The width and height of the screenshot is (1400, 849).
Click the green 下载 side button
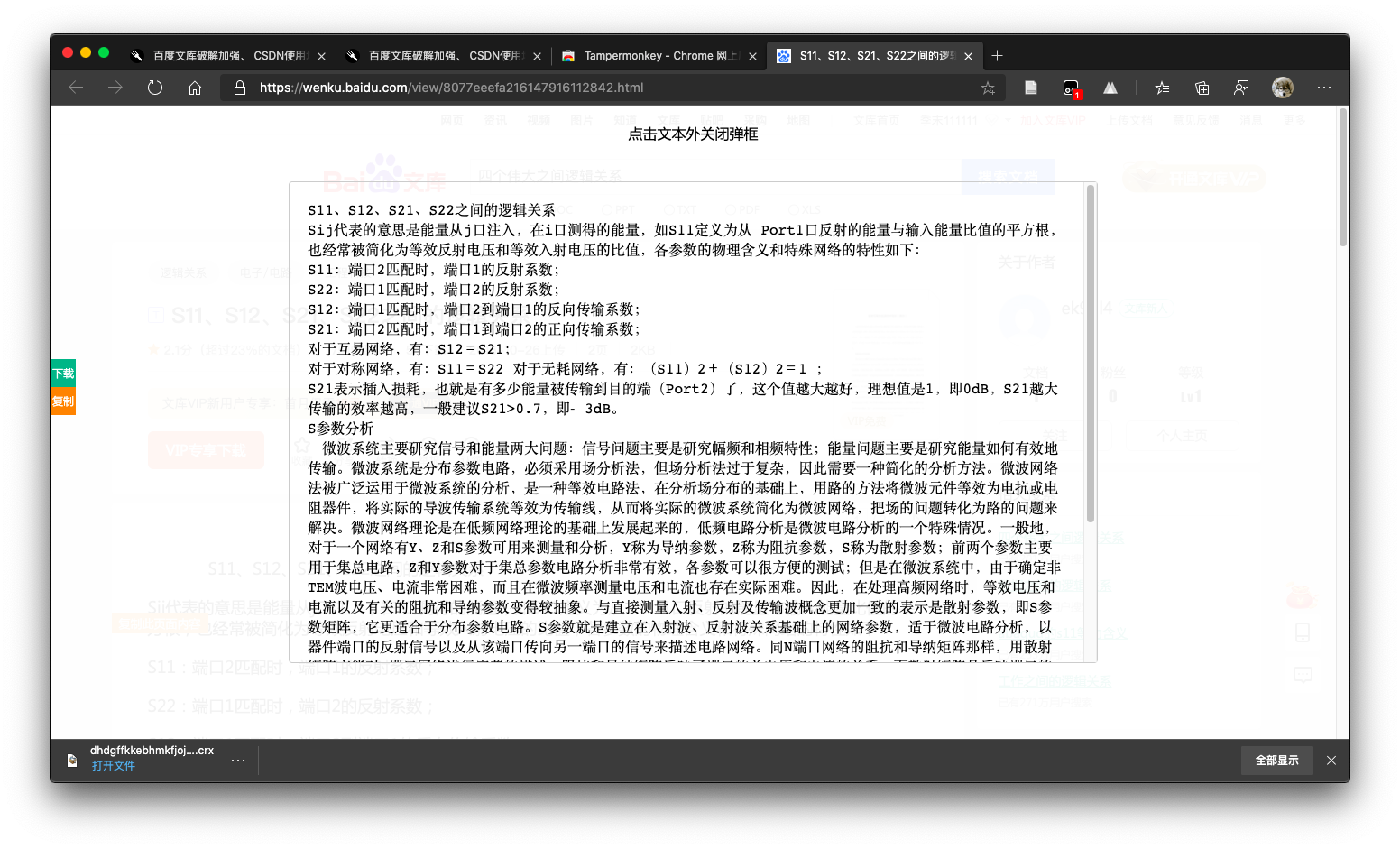click(x=63, y=374)
